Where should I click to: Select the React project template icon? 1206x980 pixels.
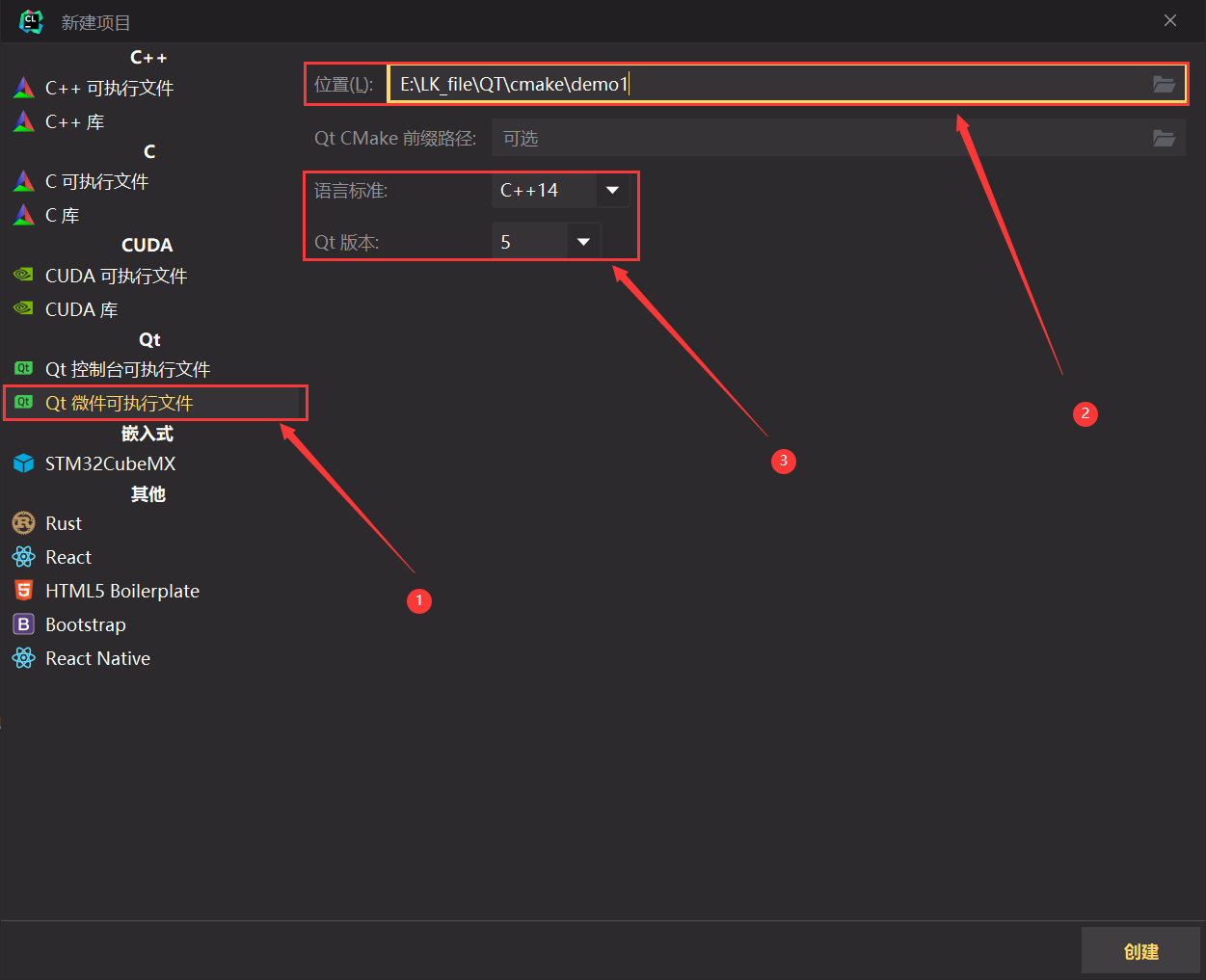pos(23,556)
